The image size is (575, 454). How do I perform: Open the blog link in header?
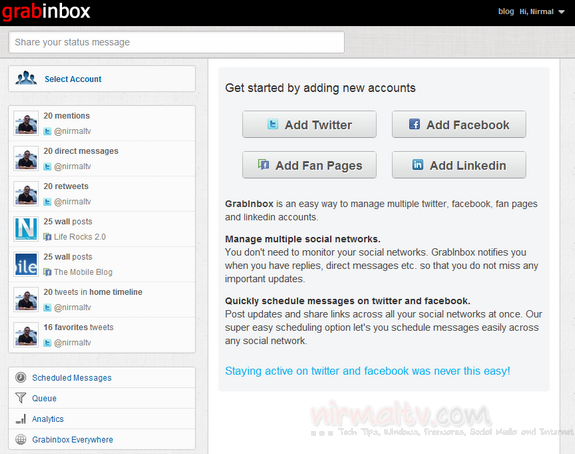click(x=506, y=11)
